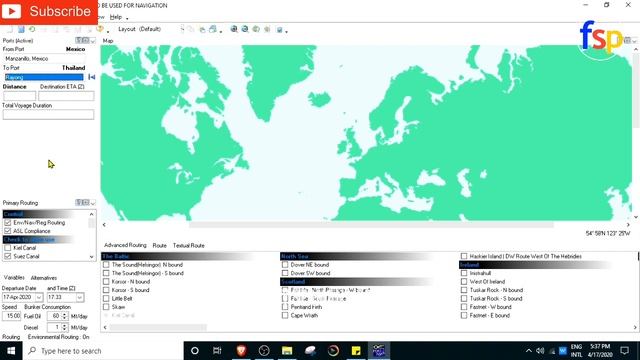Screen dimensions: 640x360
Task: Open Task View on the taskbar
Action: pos(217,351)
